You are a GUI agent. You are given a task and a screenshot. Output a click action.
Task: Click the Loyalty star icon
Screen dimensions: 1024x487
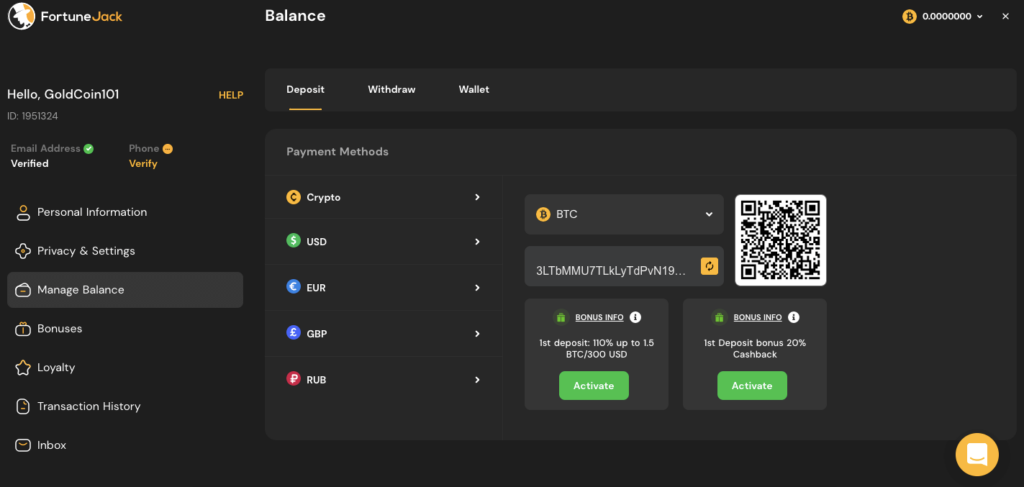pyautogui.click(x=24, y=368)
